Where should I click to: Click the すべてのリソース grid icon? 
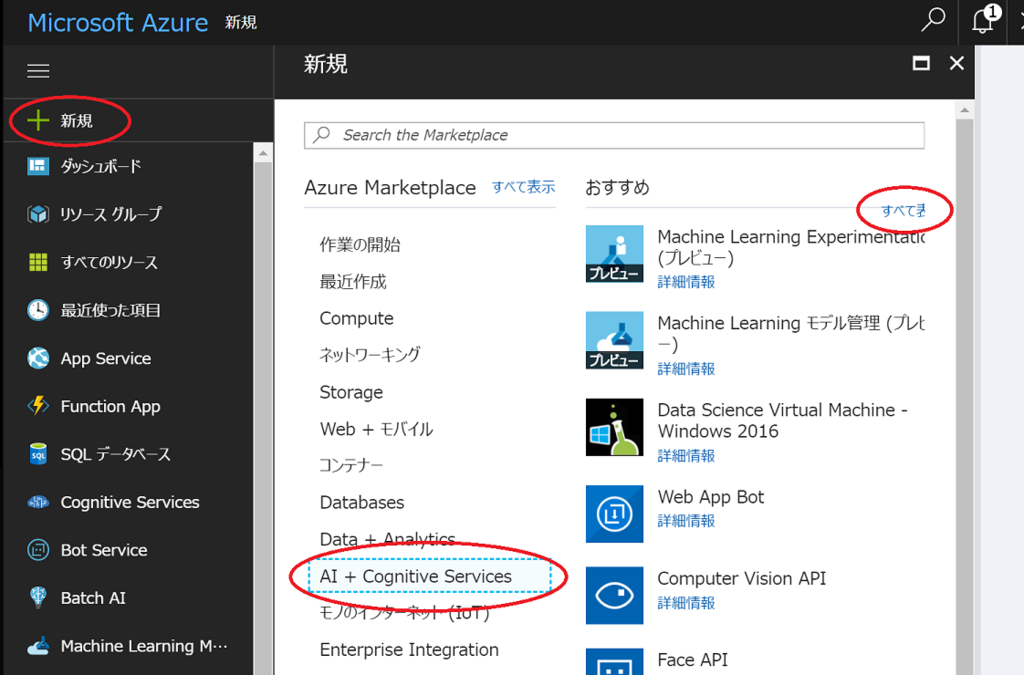click(38, 262)
